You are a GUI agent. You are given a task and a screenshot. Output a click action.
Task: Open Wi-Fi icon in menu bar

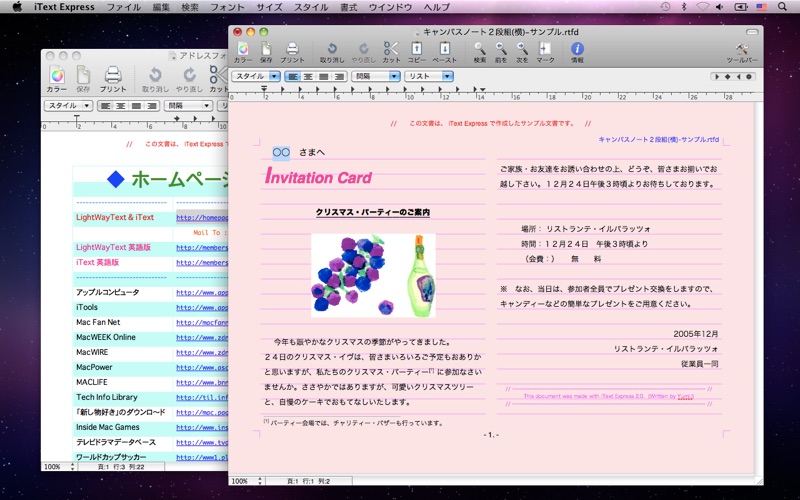click(703, 7)
